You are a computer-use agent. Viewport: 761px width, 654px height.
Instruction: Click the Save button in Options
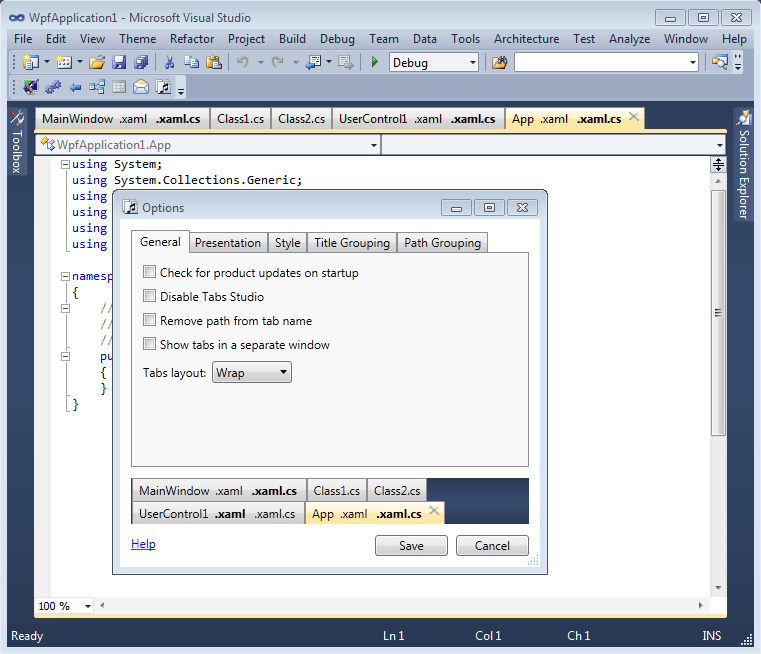coord(411,545)
